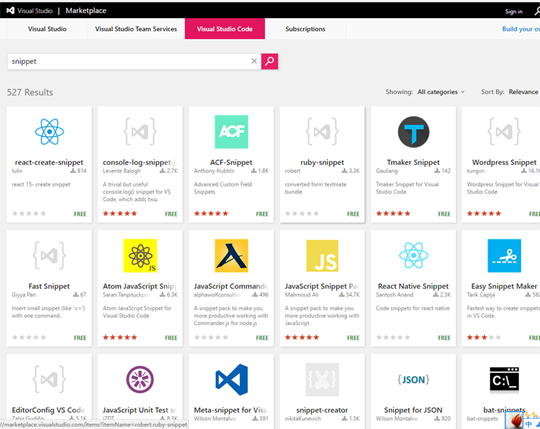Open the react-create-snippet atom icon
This screenshot has height=429, width=540.
click(49, 132)
